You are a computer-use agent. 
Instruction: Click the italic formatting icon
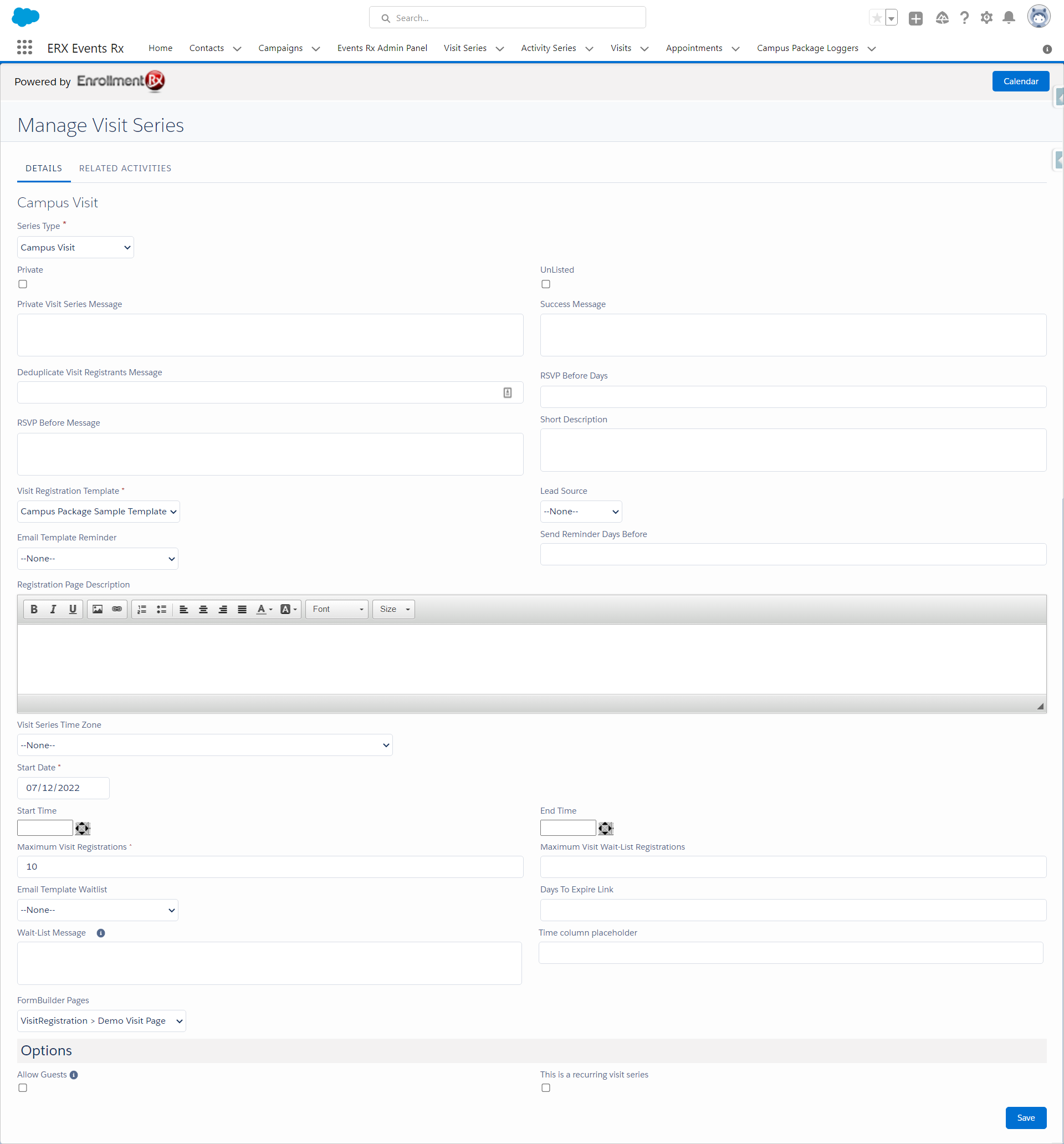53,609
